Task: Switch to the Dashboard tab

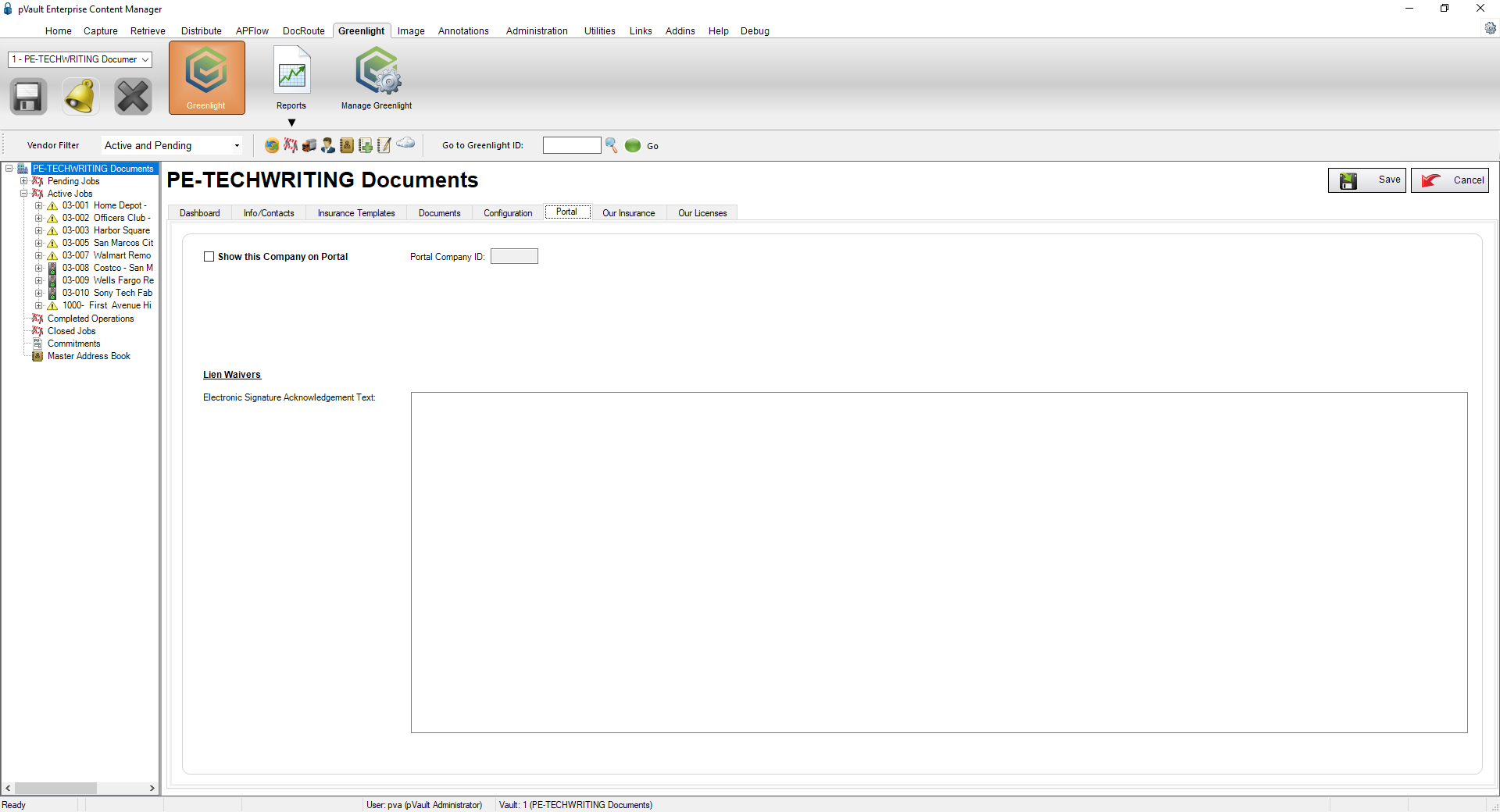Action: [x=200, y=213]
